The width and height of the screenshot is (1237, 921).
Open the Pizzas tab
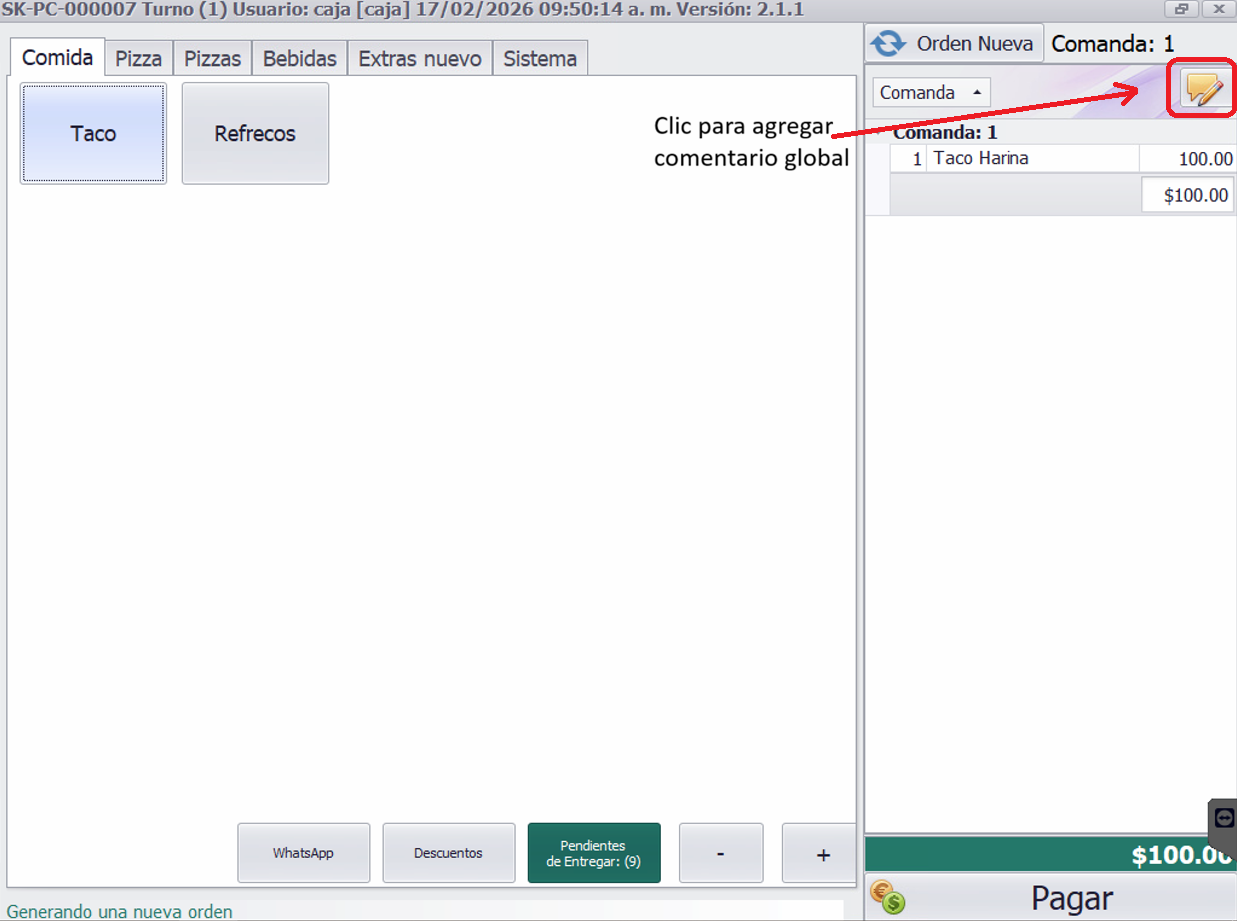(x=212, y=58)
